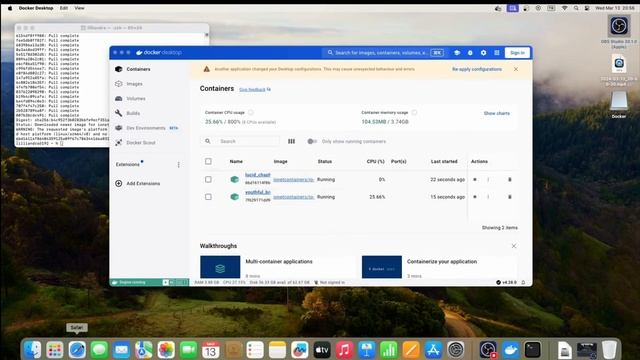Dismiss the configuration warning banner
640x360 pixels.
[x=516, y=69]
